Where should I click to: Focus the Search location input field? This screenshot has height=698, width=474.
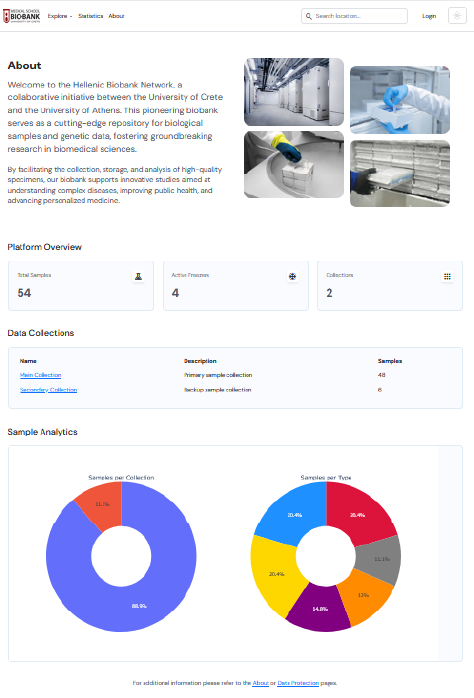click(x=354, y=16)
